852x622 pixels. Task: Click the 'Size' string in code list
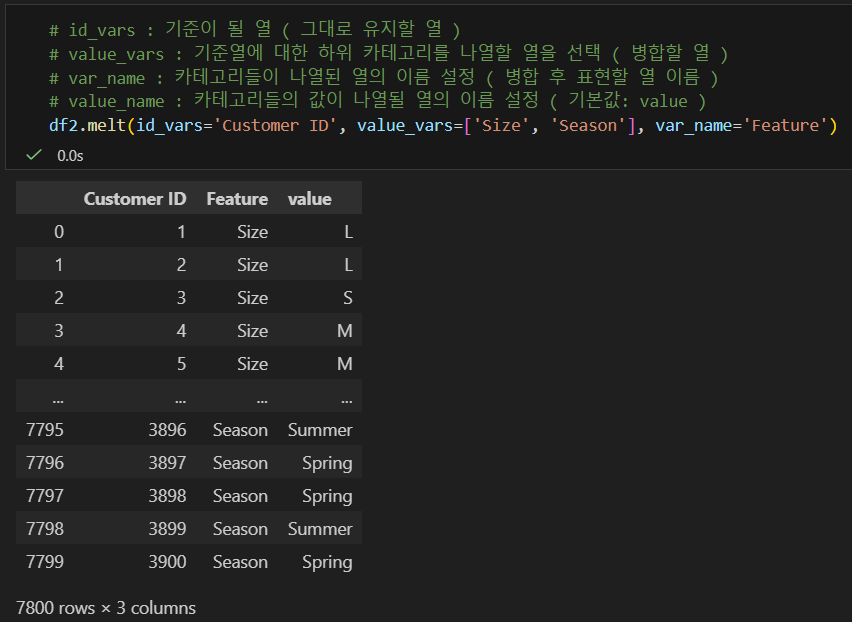[x=502, y=125]
